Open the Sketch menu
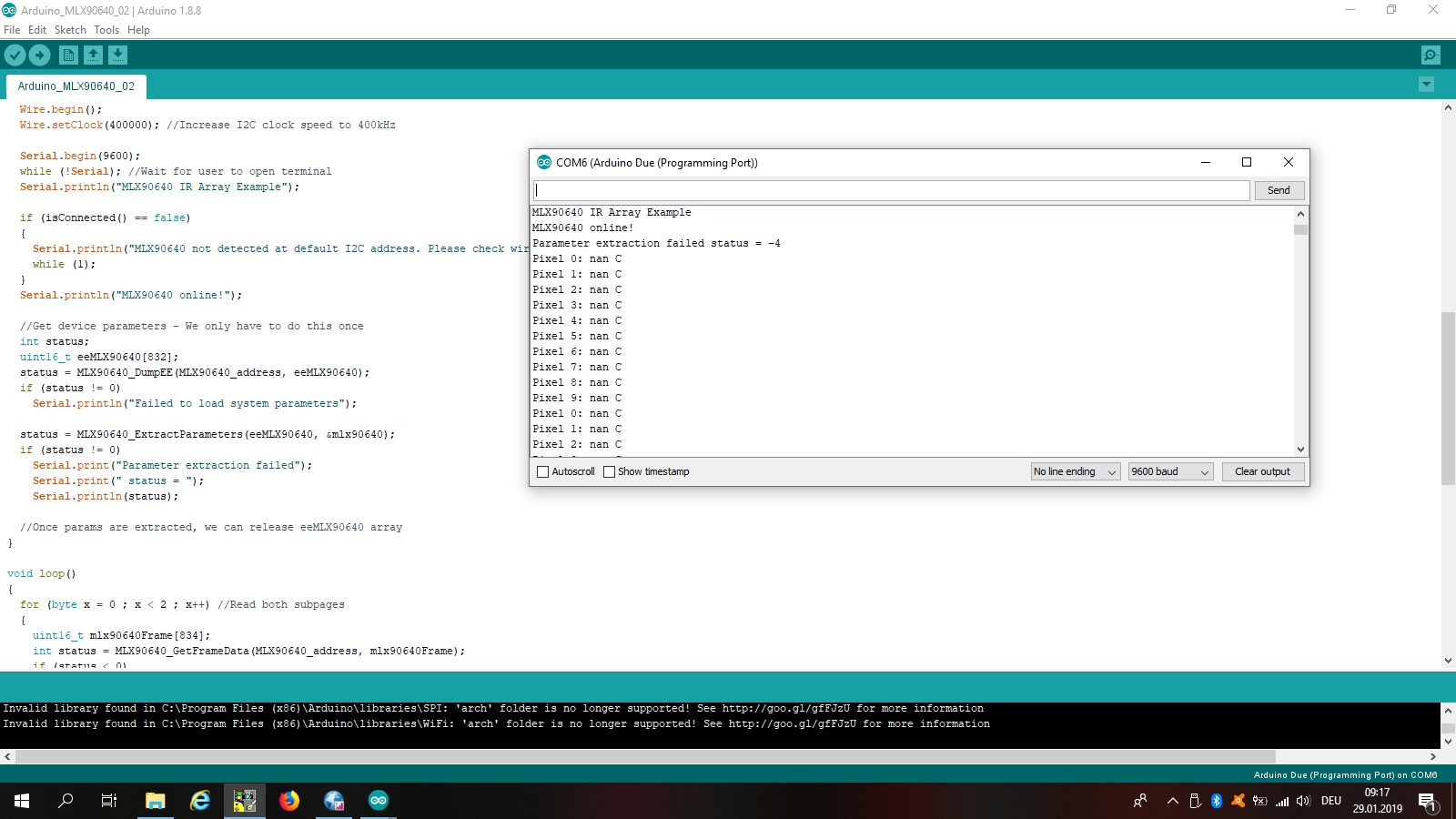This screenshot has width=1456, height=819. point(70,30)
